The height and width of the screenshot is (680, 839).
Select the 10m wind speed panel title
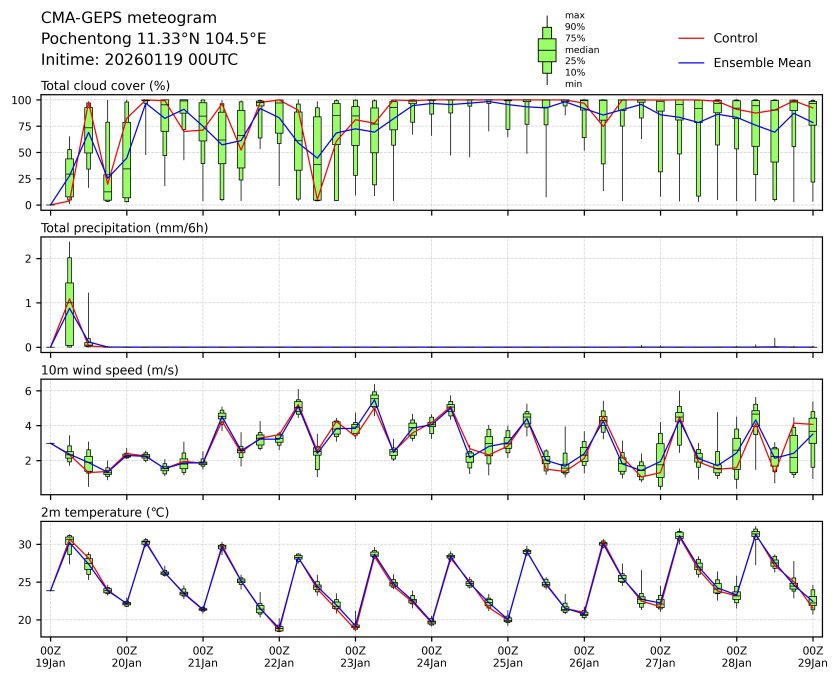pyautogui.click(x=109, y=370)
